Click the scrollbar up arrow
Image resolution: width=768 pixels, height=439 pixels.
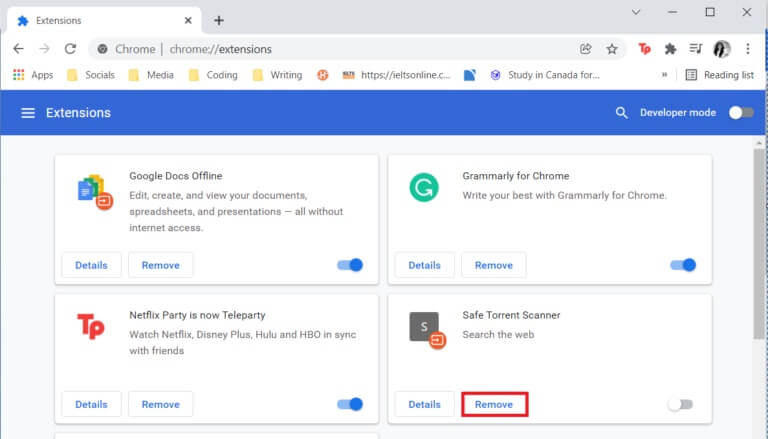pyautogui.click(x=759, y=143)
